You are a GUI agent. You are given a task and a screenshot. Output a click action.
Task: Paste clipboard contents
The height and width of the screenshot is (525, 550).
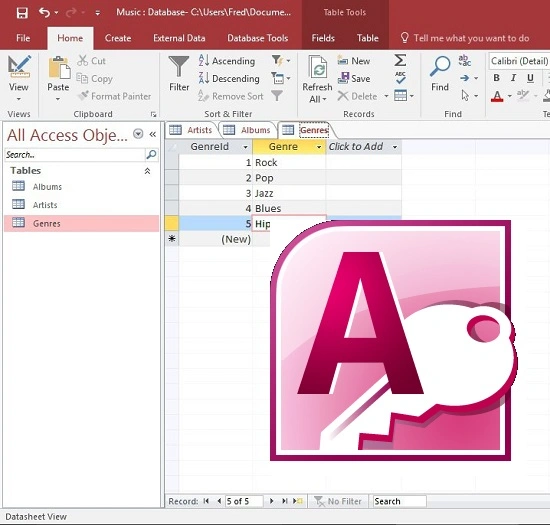point(58,67)
